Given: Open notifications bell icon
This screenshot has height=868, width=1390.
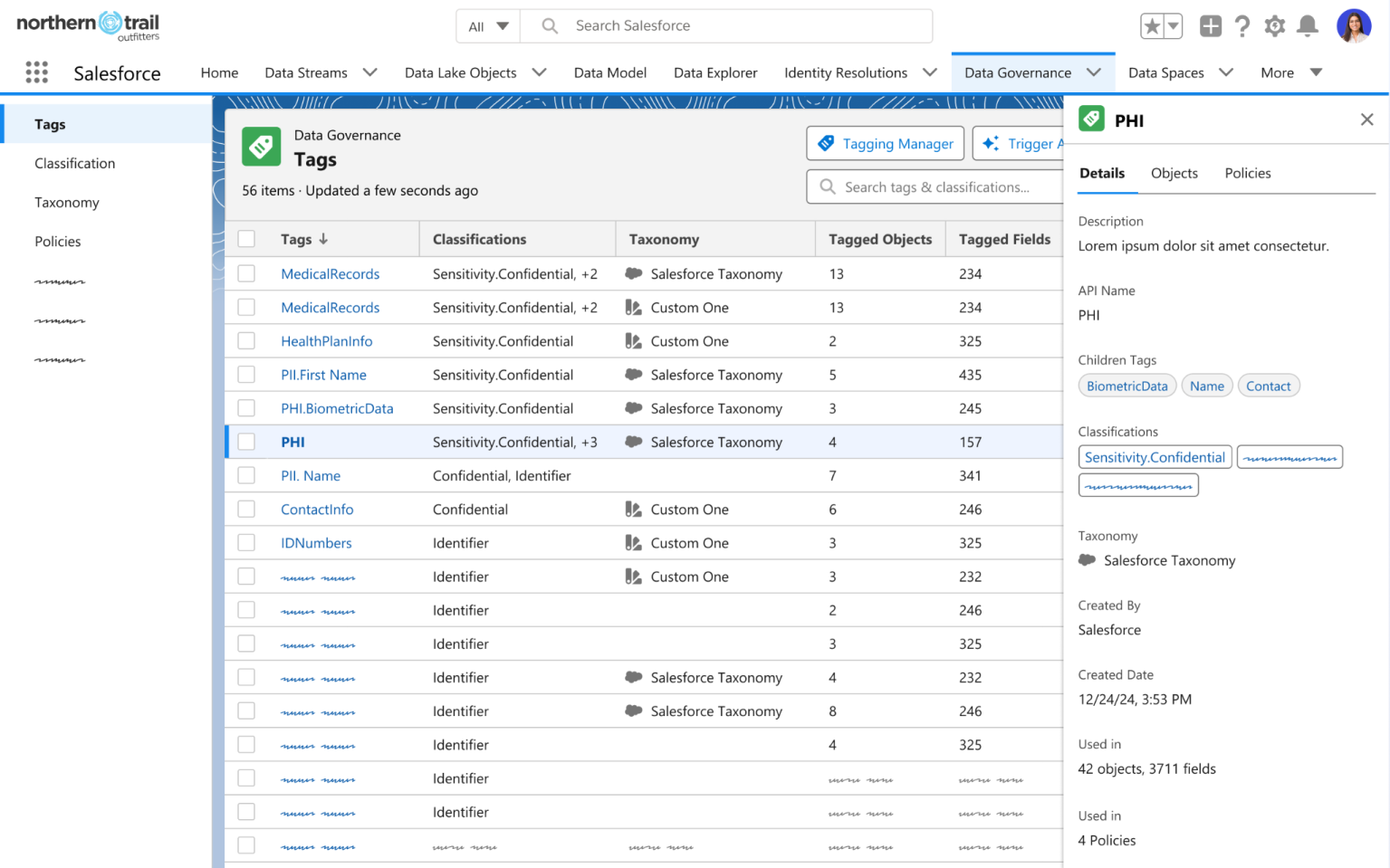Looking at the screenshot, I should coord(1307,25).
